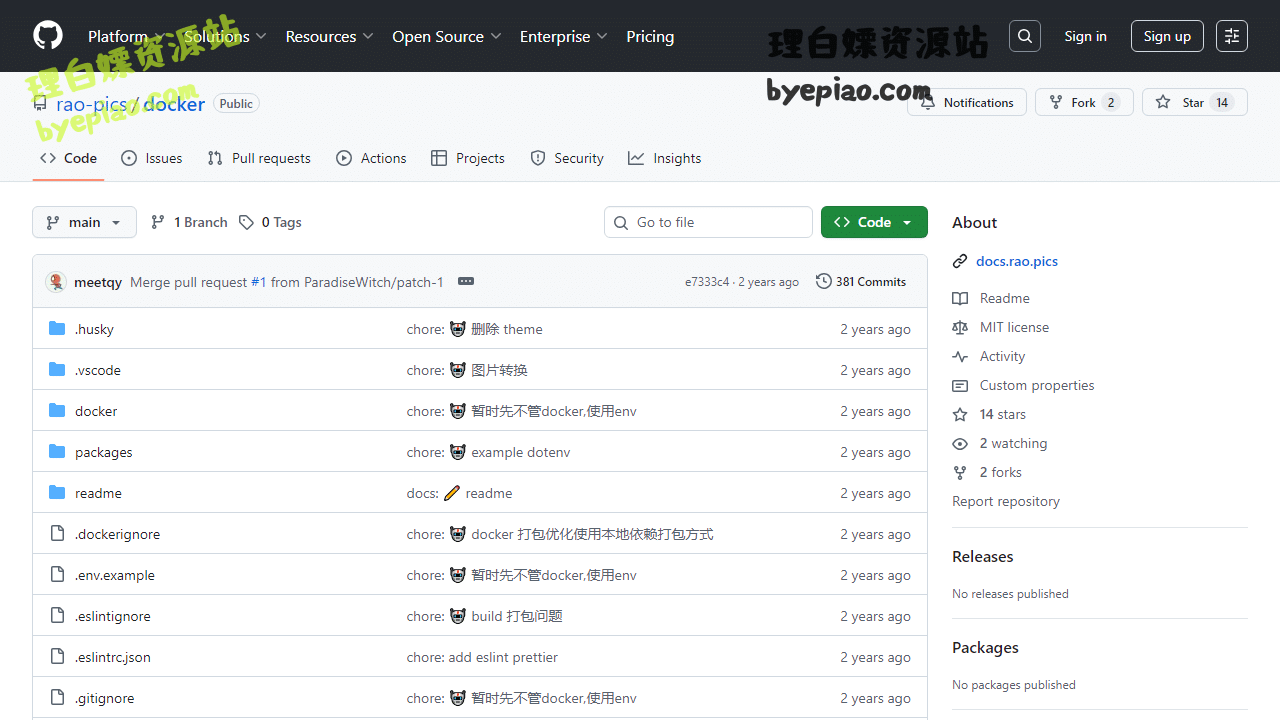
Task: Click the .vscode folder icon
Action: tap(57, 370)
